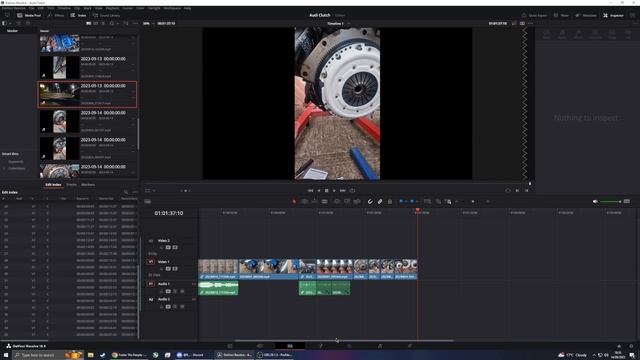Select the Edit Index tab

(53, 184)
